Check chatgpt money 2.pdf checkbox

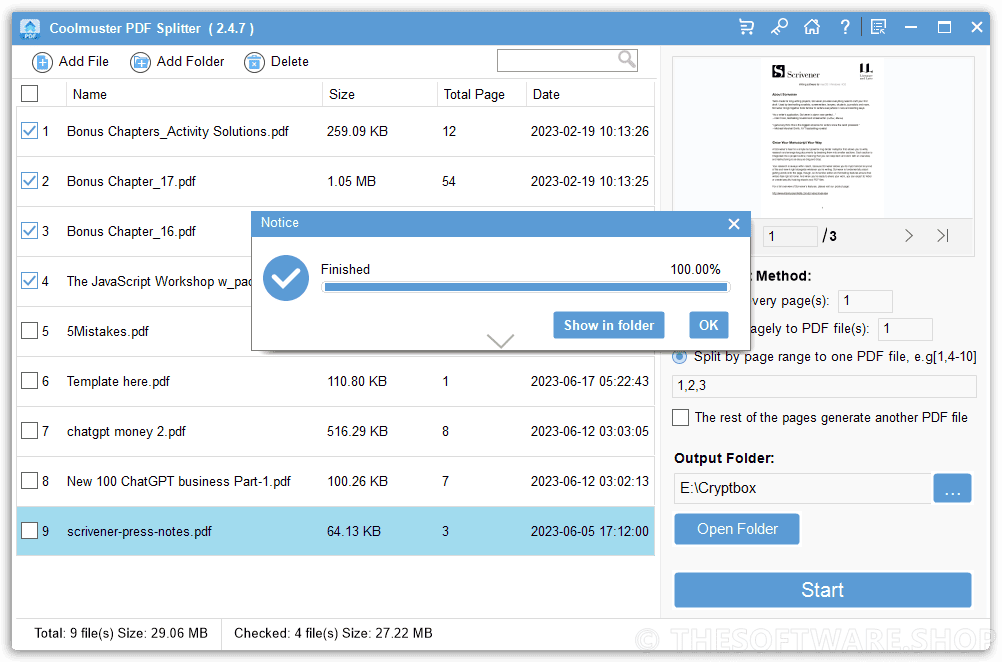click(x=29, y=431)
